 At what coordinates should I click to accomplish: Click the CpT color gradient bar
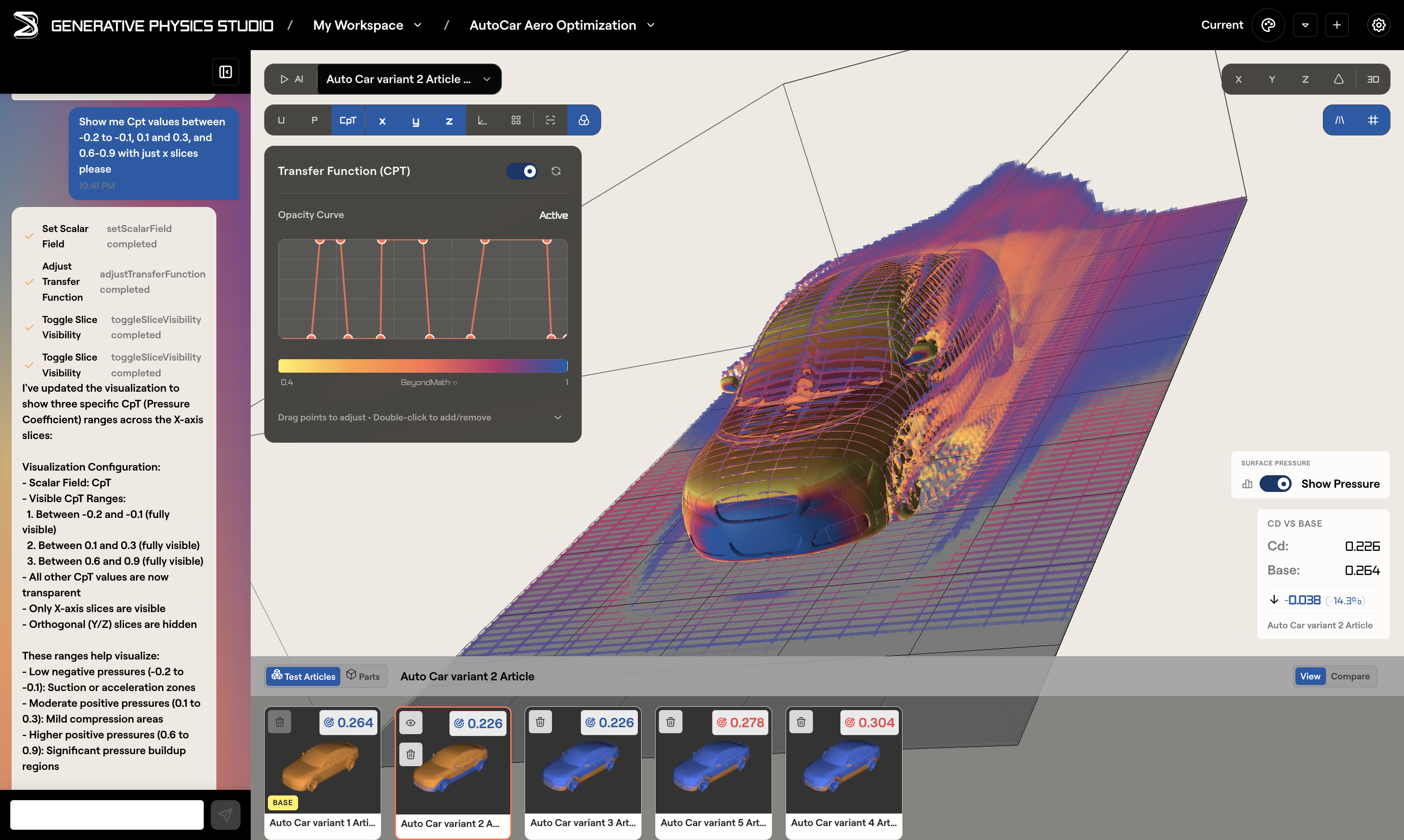(422, 366)
